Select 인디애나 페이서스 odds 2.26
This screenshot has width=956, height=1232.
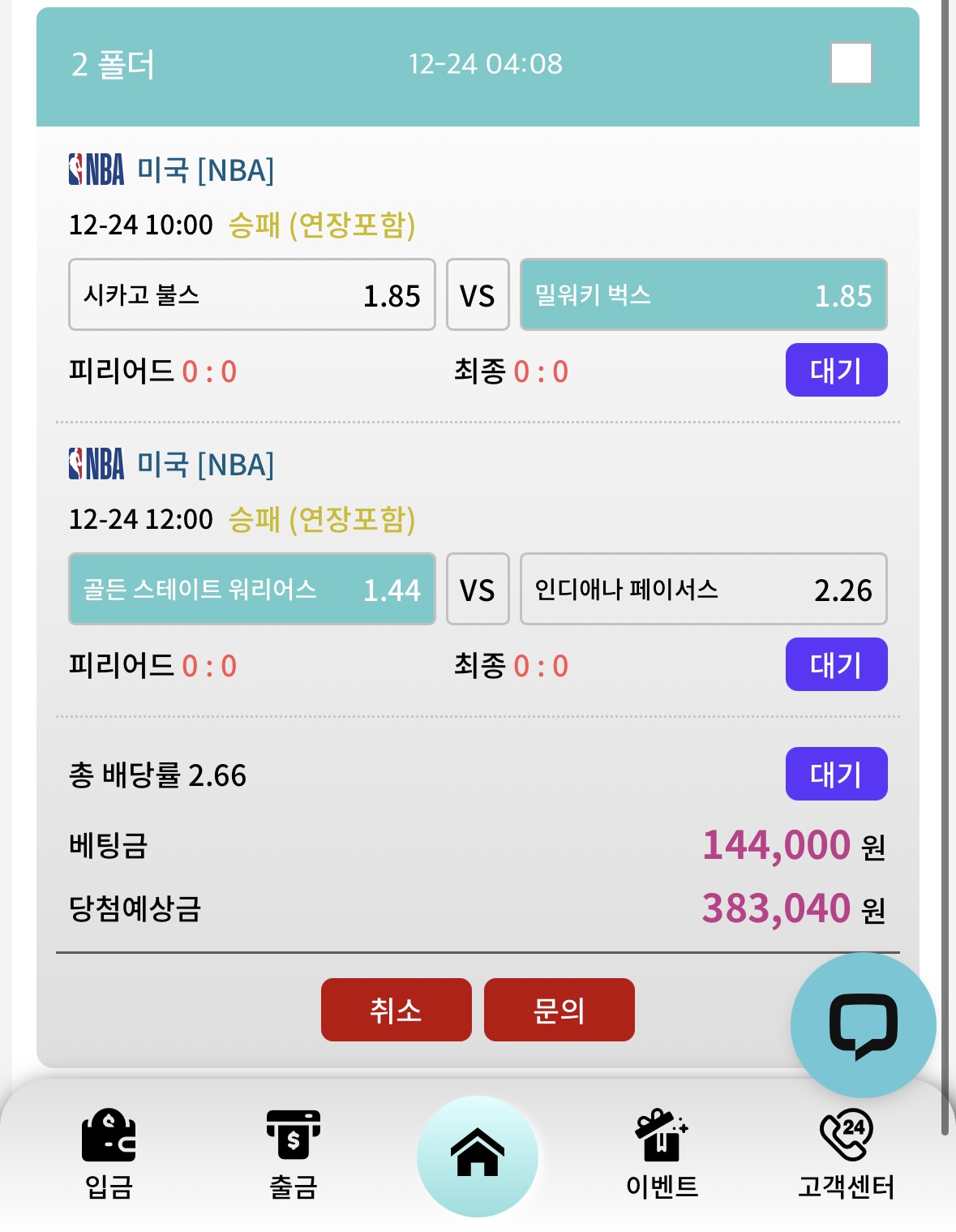point(703,589)
